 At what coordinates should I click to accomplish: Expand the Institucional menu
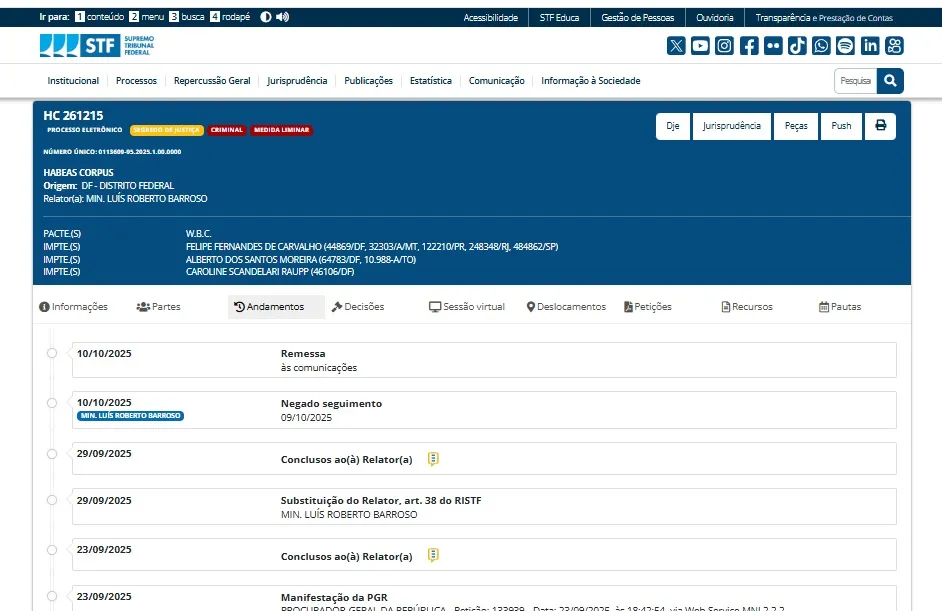73,81
